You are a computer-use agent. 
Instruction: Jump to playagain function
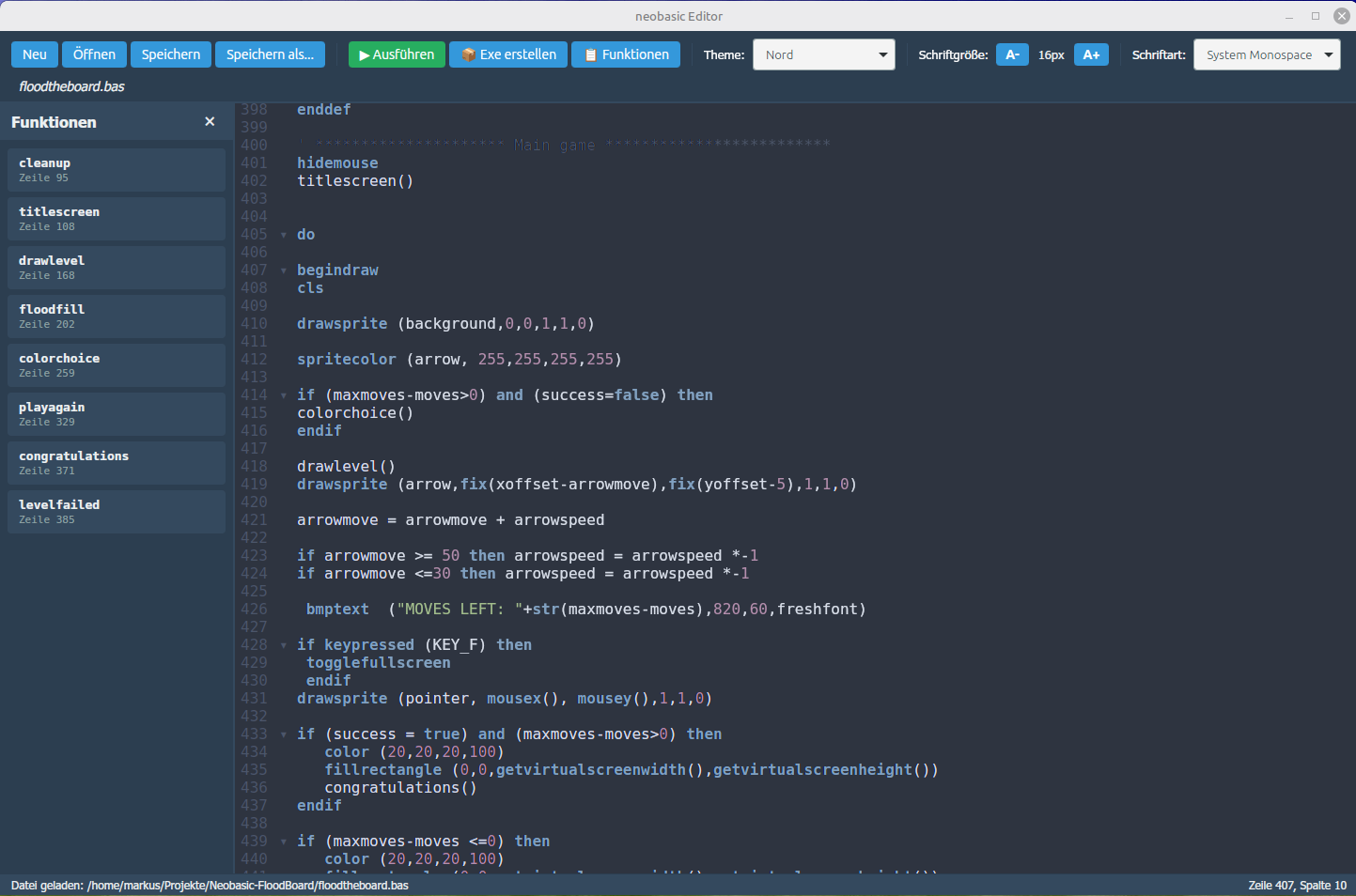point(117,414)
